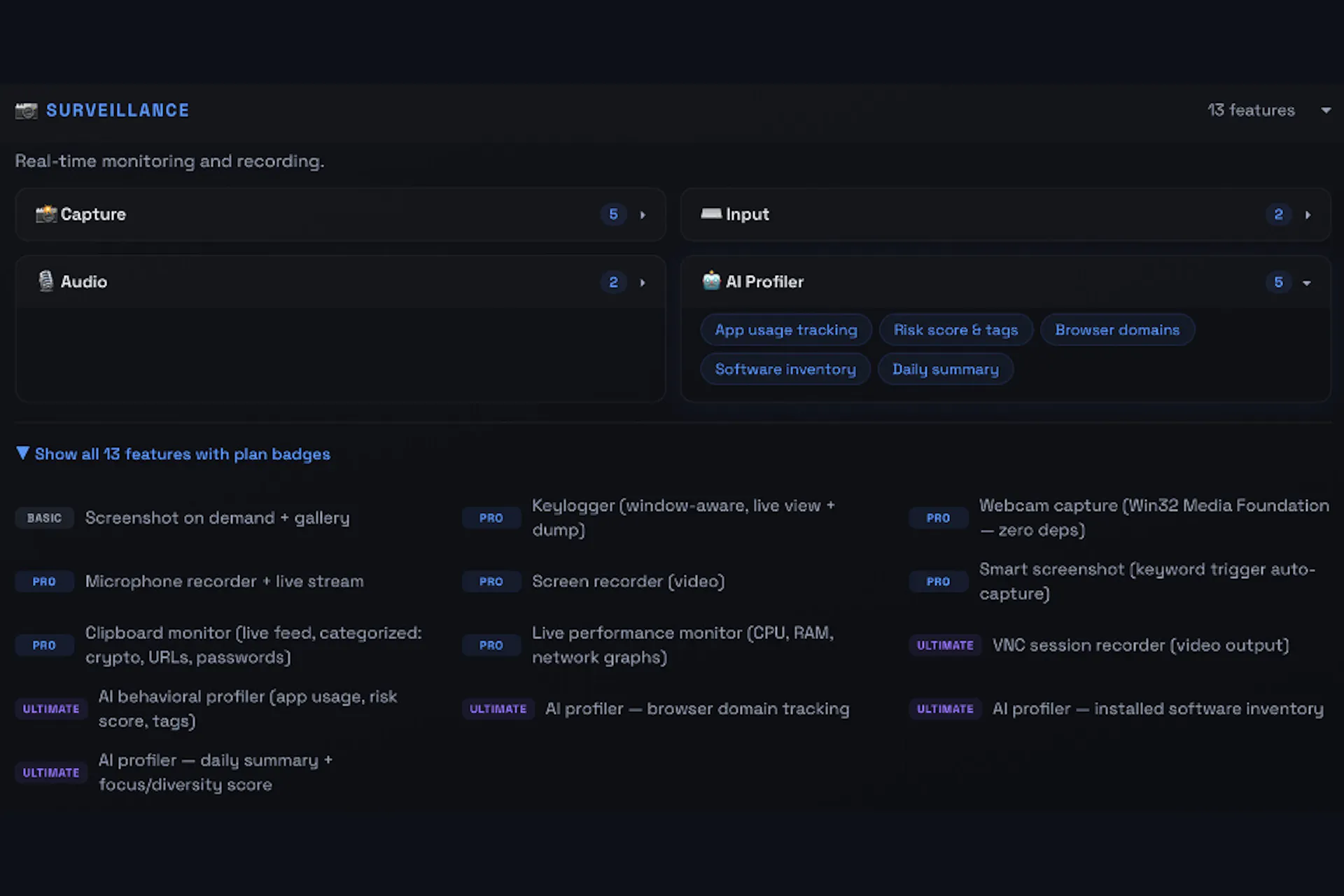This screenshot has width=1344, height=896.
Task: Click the Keylogger window-aware feature text
Action: click(683, 518)
